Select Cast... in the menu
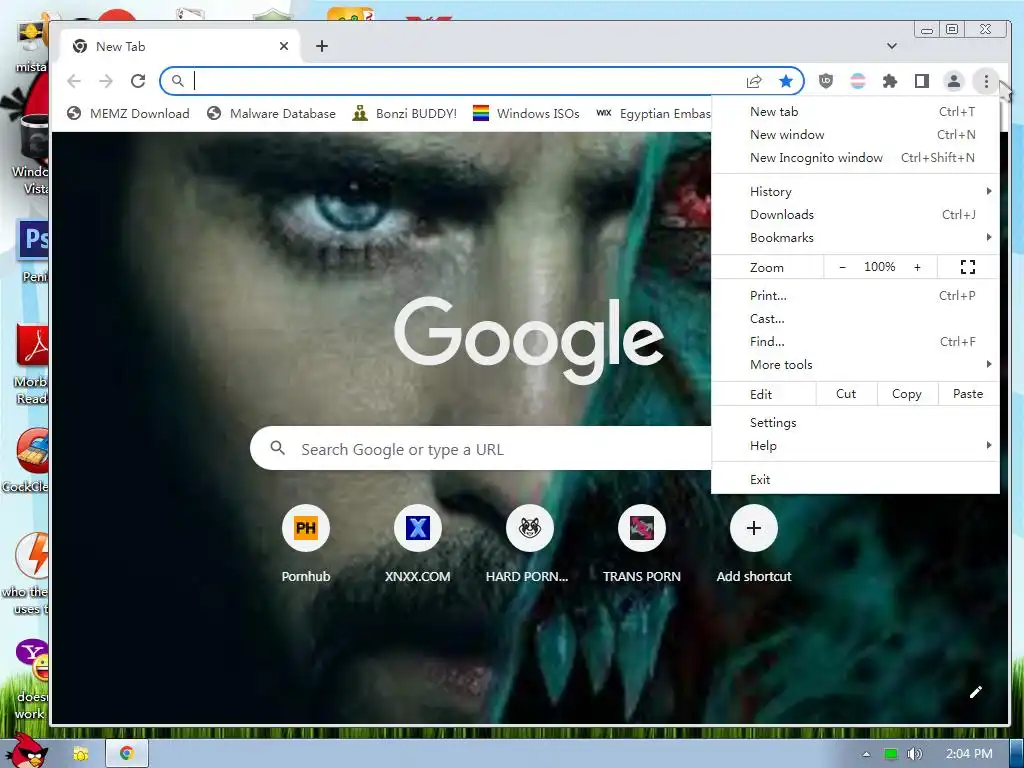 (856, 319)
